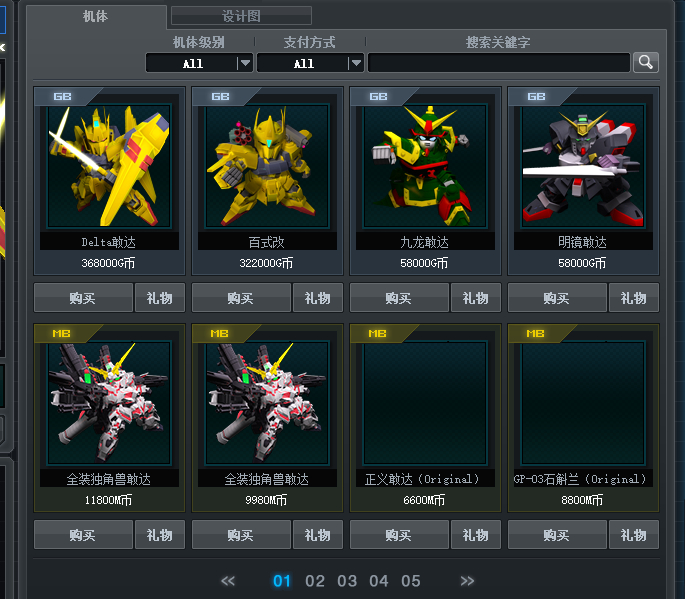Buy 明镜敢达 with the 购买 button
This screenshot has height=599, width=685.
[557, 298]
